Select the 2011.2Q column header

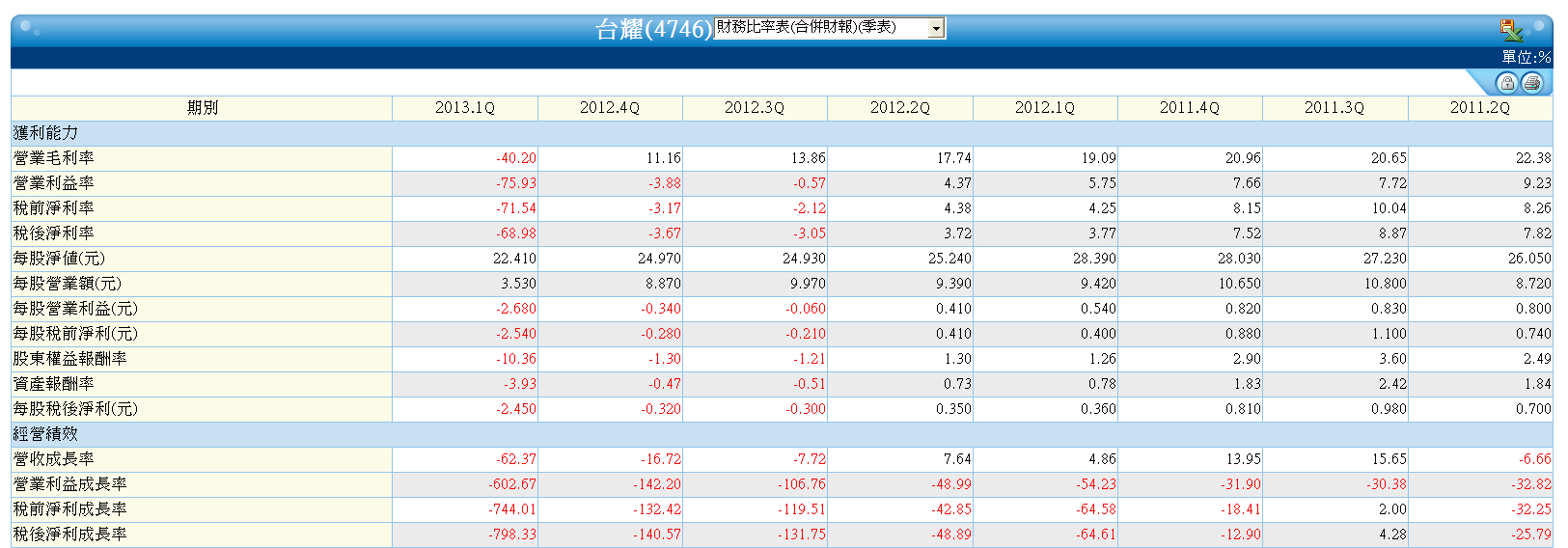pos(1480,108)
